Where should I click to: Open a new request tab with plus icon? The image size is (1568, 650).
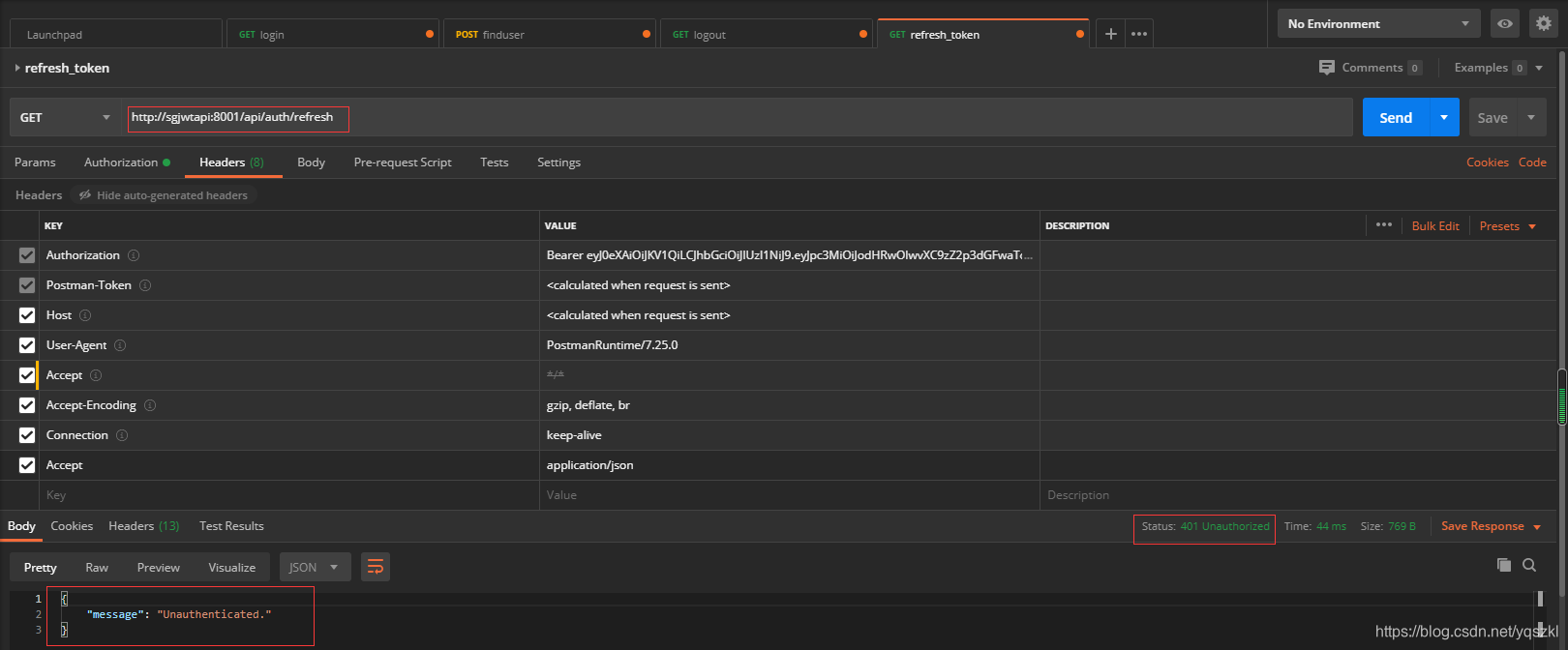click(1110, 34)
